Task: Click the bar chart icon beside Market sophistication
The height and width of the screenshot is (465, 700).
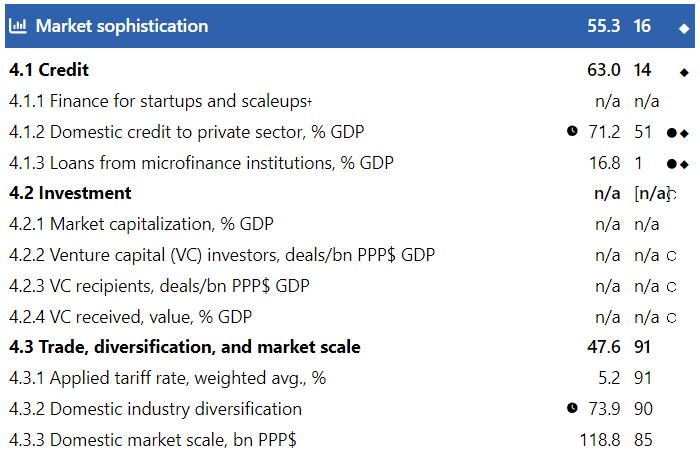Action: pos(19,27)
